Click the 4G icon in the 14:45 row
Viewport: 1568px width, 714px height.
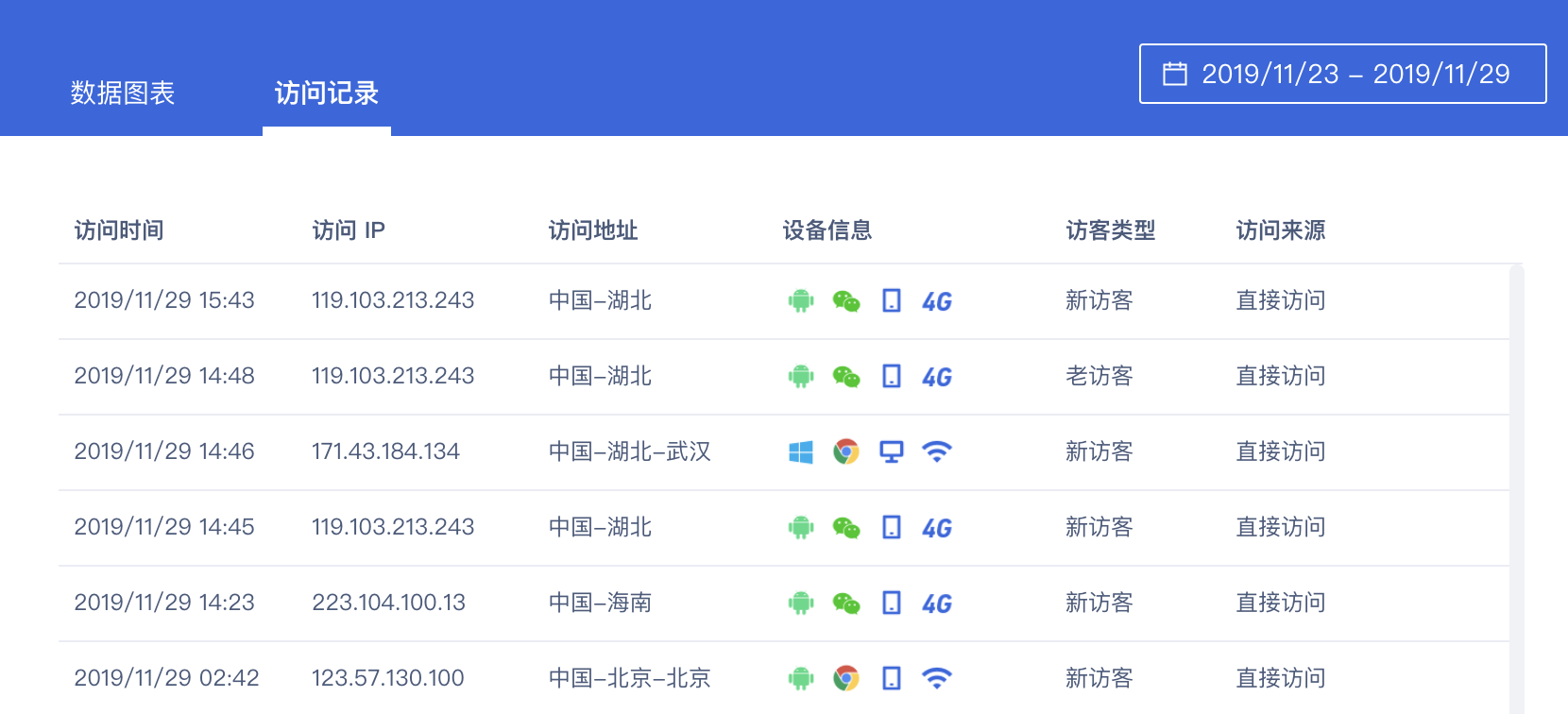tap(936, 528)
